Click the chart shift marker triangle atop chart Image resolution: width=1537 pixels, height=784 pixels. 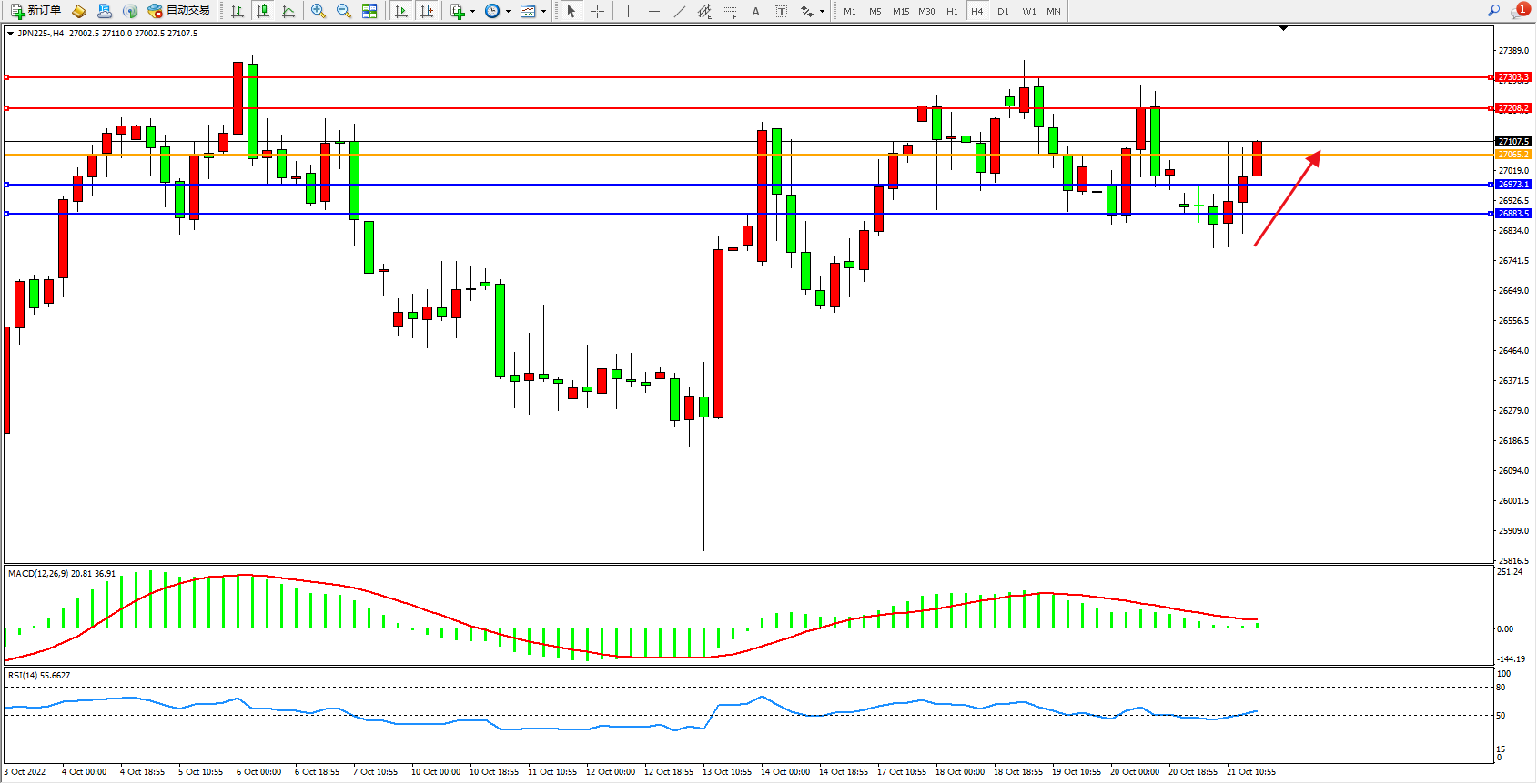coord(1283,29)
